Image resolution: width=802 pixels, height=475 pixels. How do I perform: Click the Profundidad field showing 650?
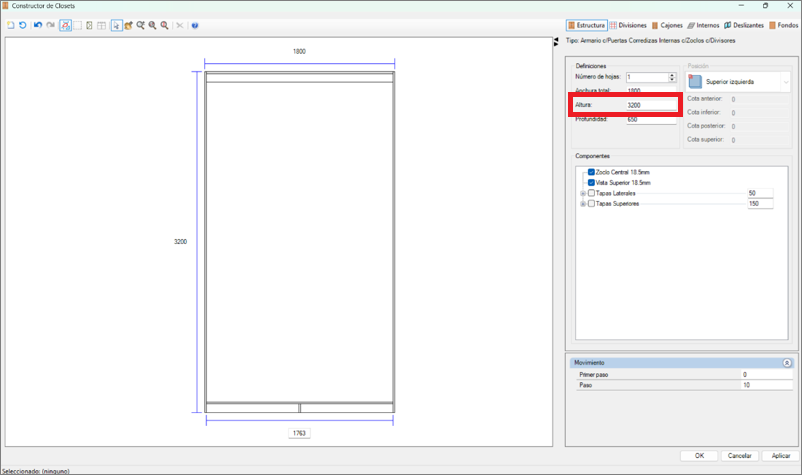click(x=651, y=120)
